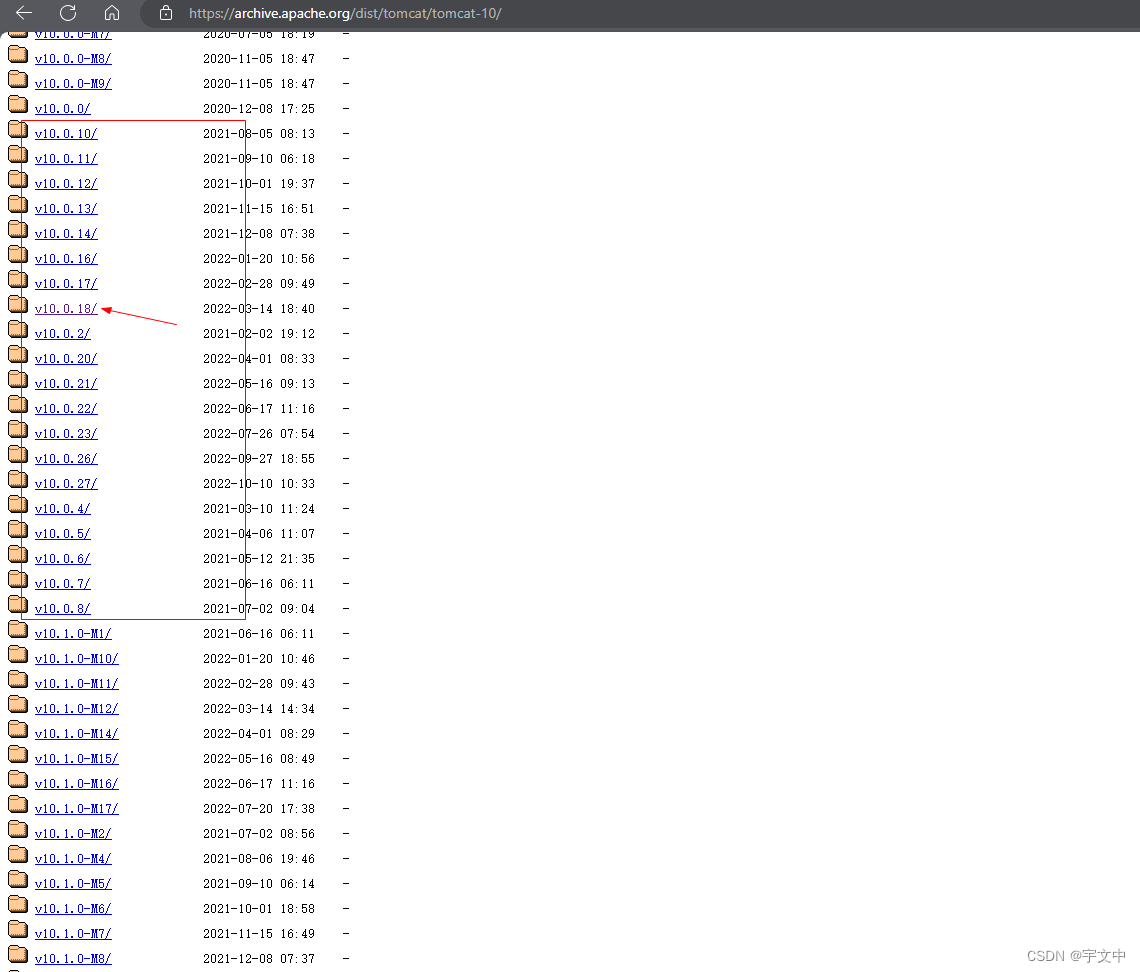Image resolution: width=1140 pixels, height=972 pixels.
Task: Click the home icon
Action: click(111, 14)
